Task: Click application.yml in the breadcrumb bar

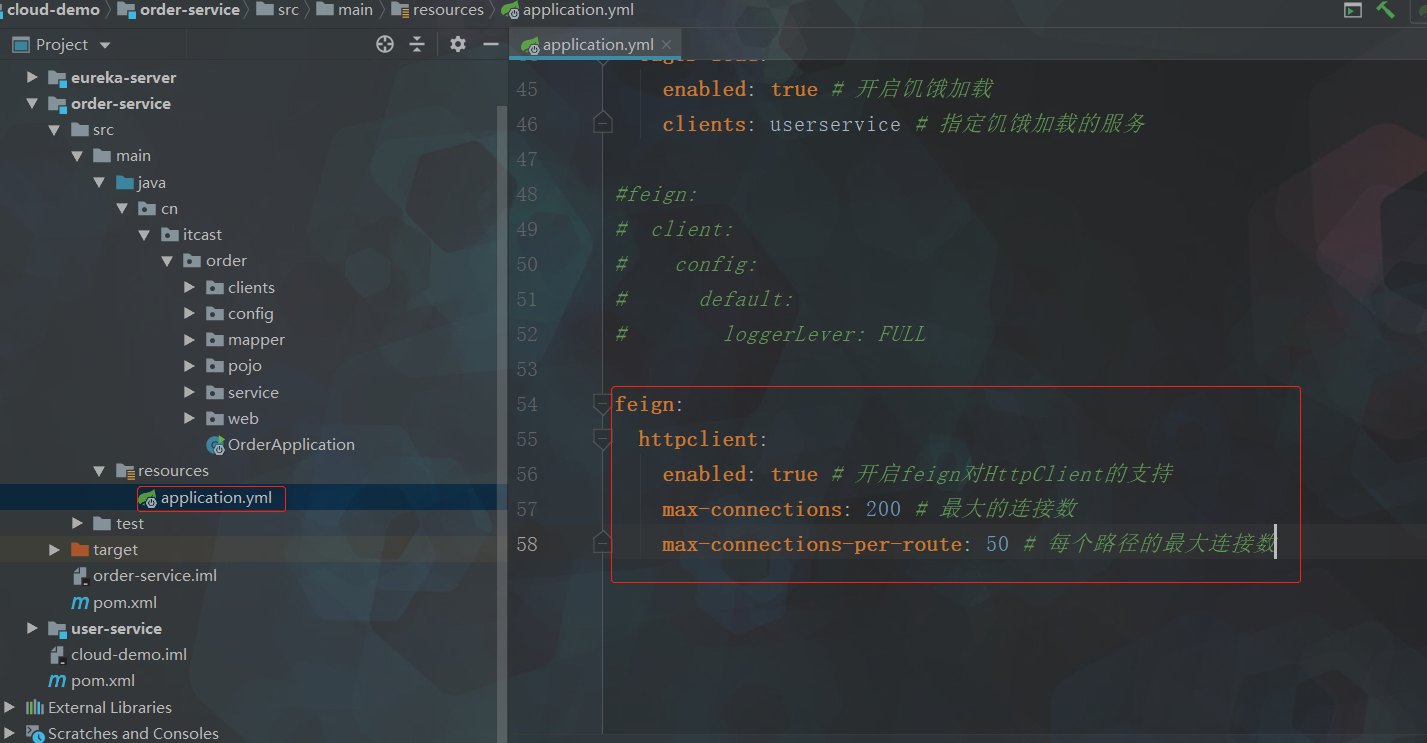Action: tap(578, 10)
